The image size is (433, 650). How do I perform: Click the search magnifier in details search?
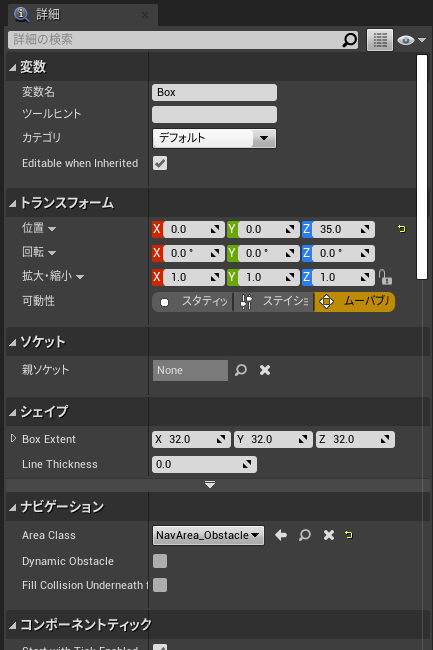pos(350,40)
